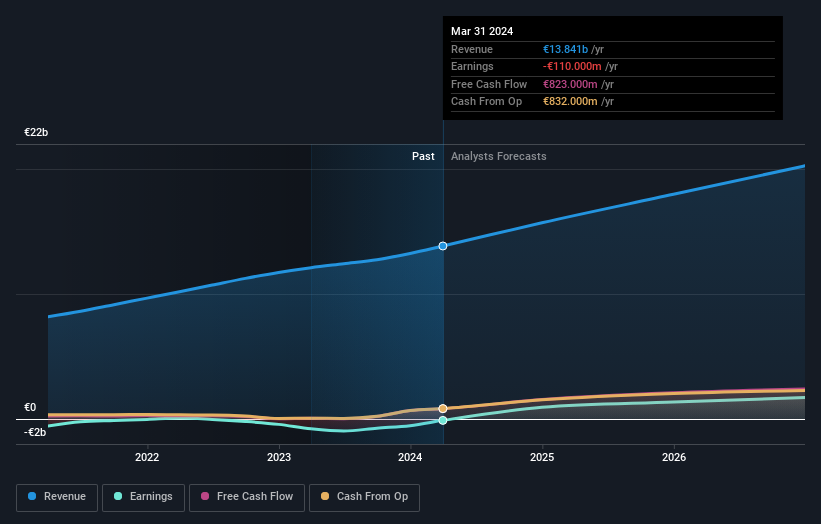Click the Free Cash Flow row label in tooltip
Screen dimensions: 821x524
pos(489,84)
